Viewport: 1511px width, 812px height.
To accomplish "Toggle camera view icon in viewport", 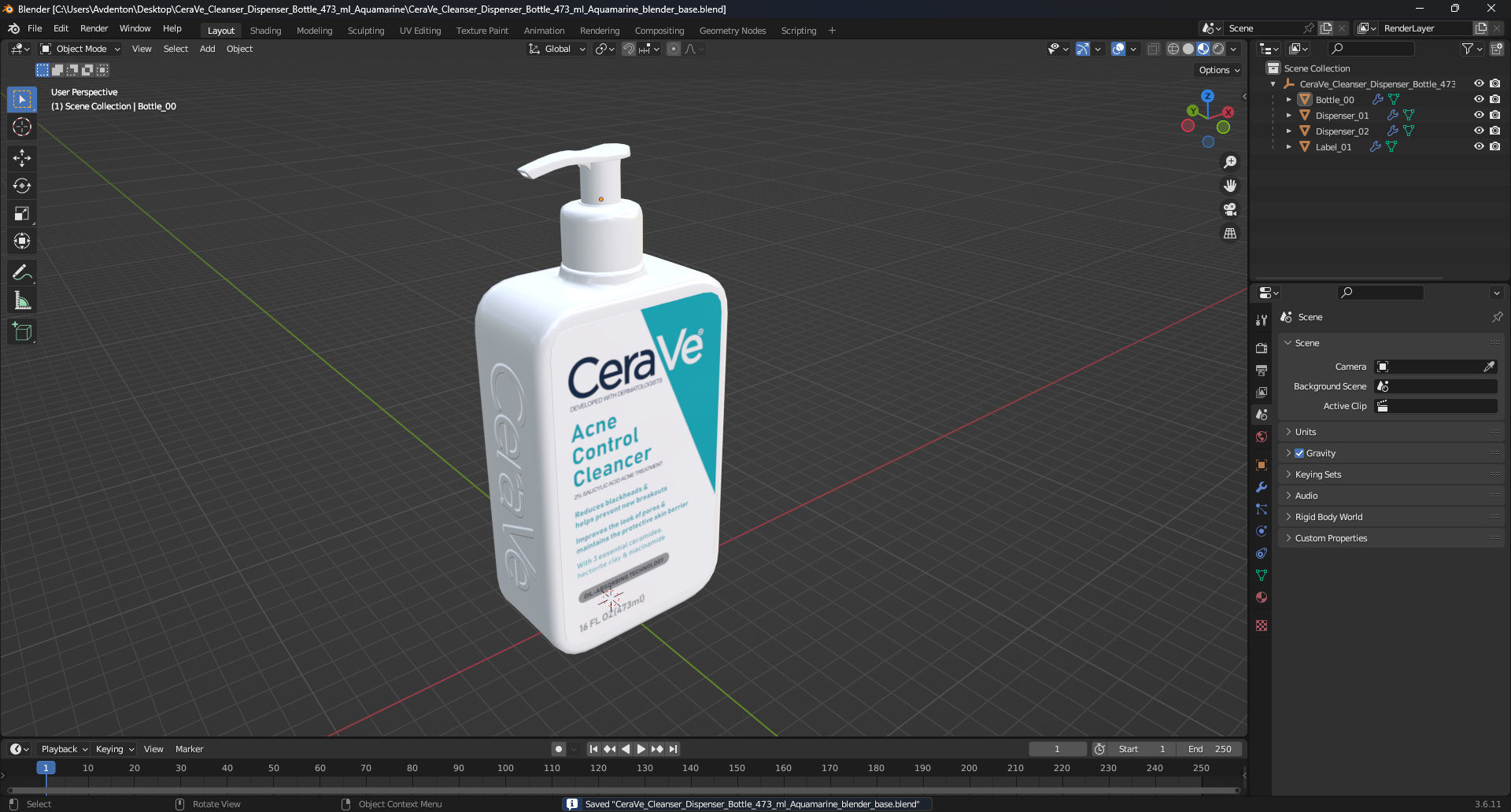I will 1230,209.
